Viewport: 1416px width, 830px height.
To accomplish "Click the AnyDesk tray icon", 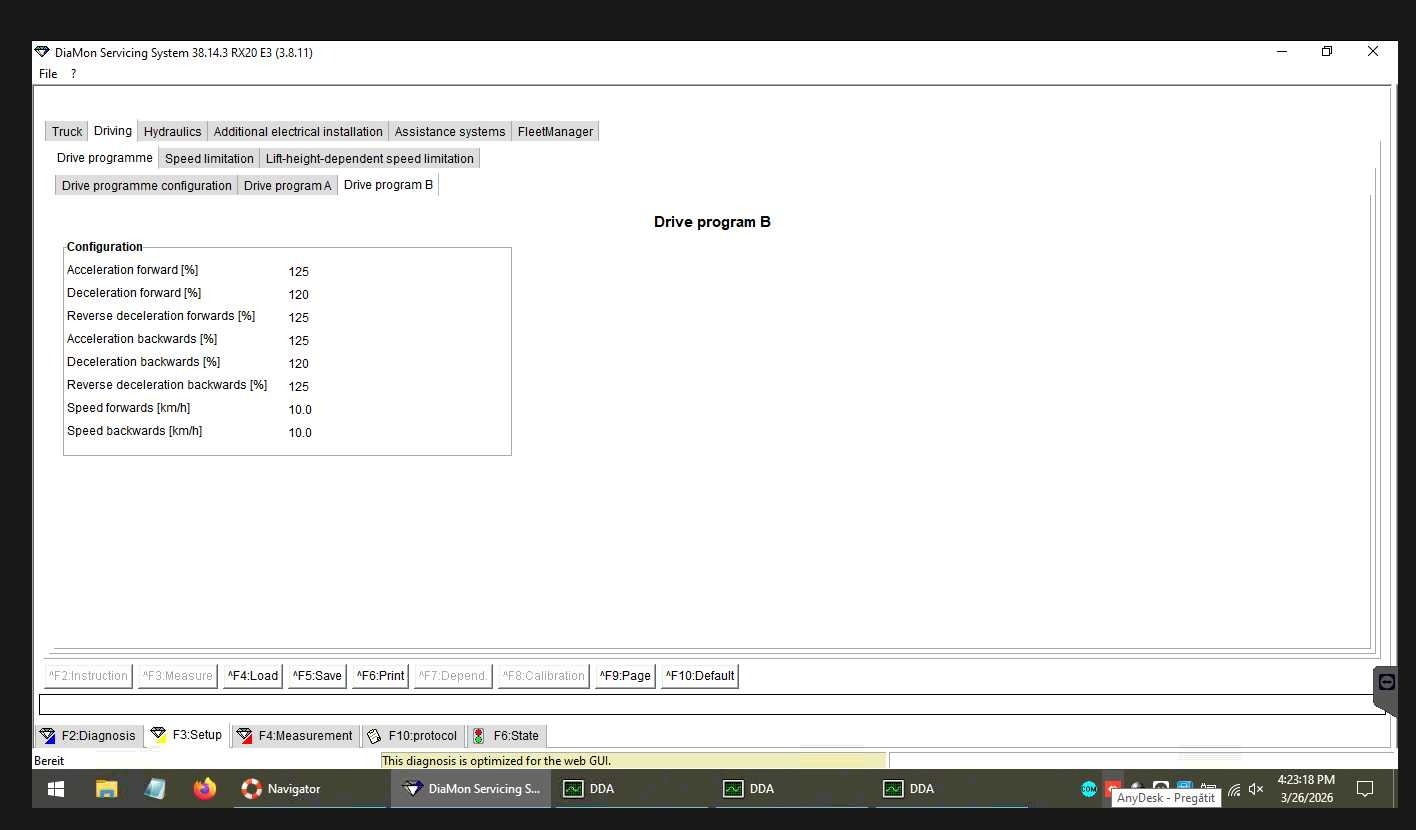I will click(x=1112, y=788).
